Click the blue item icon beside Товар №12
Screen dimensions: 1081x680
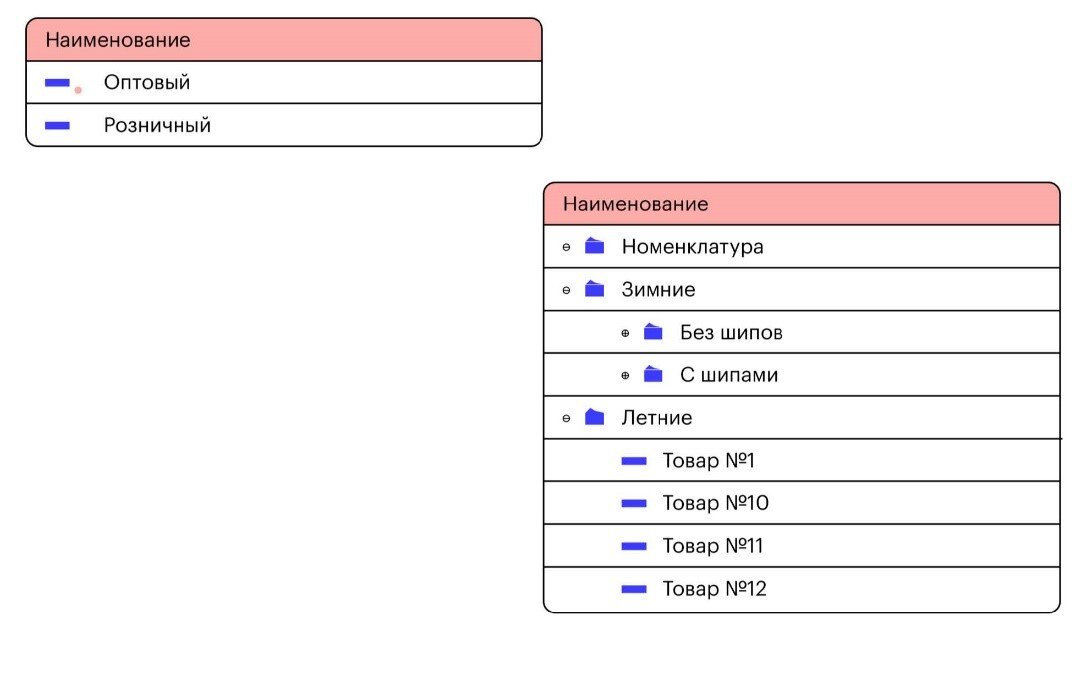[634, 589]
